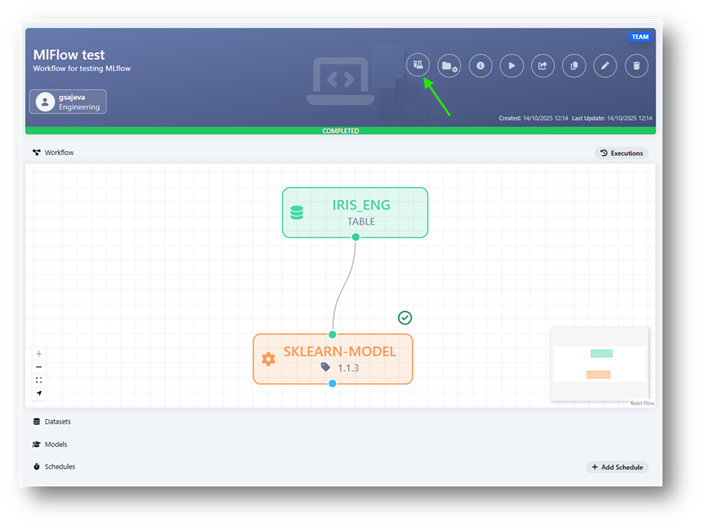
Task: Select the IRIS_ENG table node
Action: [355, 212]
